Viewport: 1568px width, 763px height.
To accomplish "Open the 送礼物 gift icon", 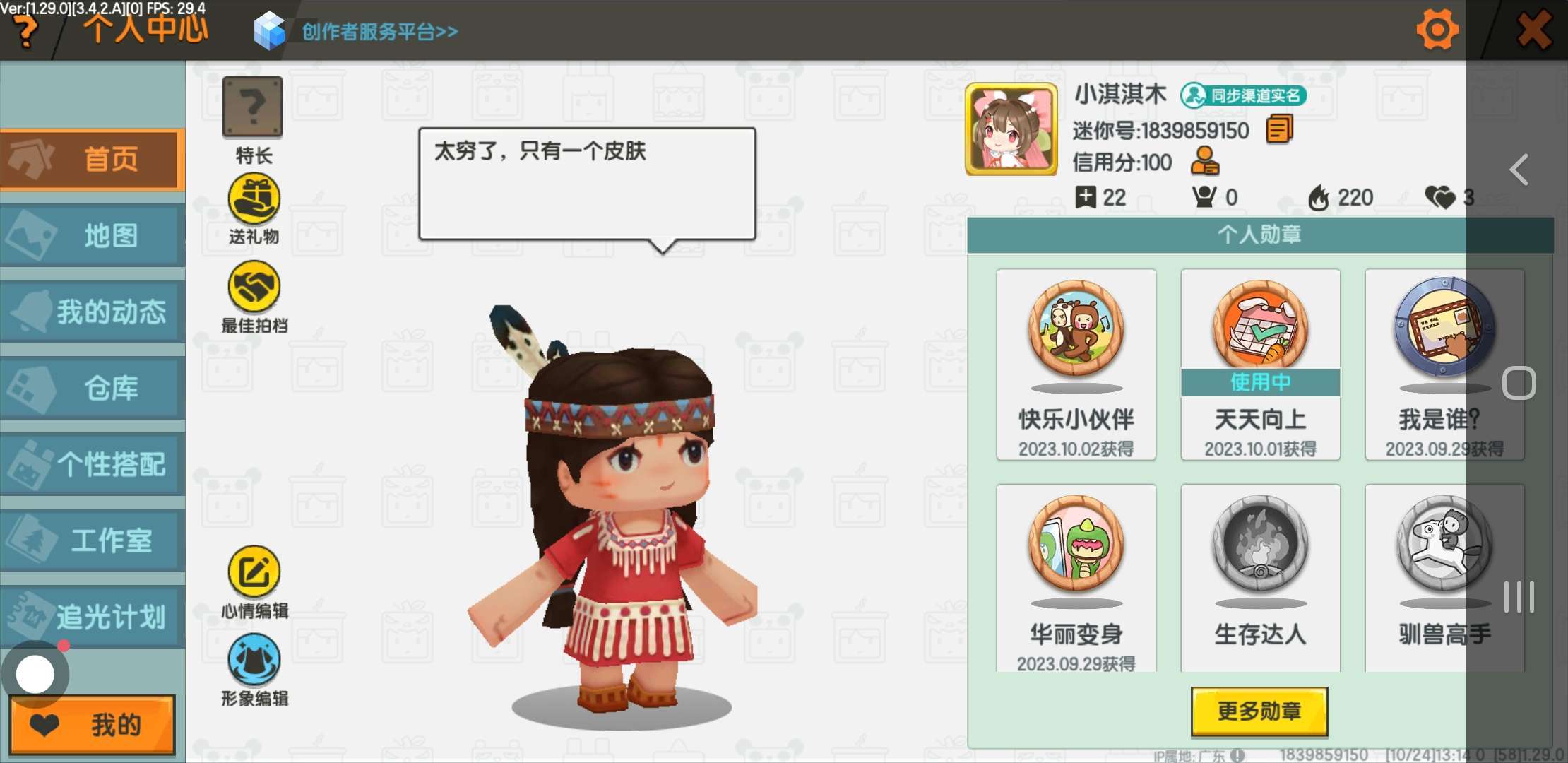I will click(254, 200).
